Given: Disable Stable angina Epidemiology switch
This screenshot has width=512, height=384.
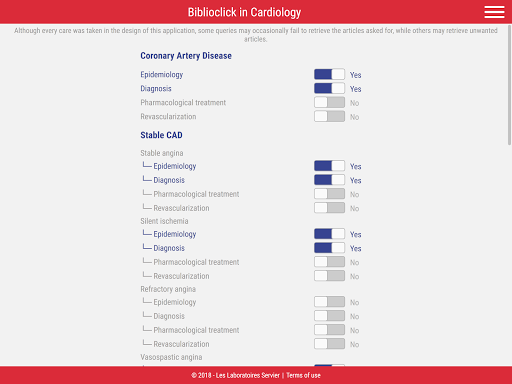Looking at the screenshot, I should tap(329, 166).
